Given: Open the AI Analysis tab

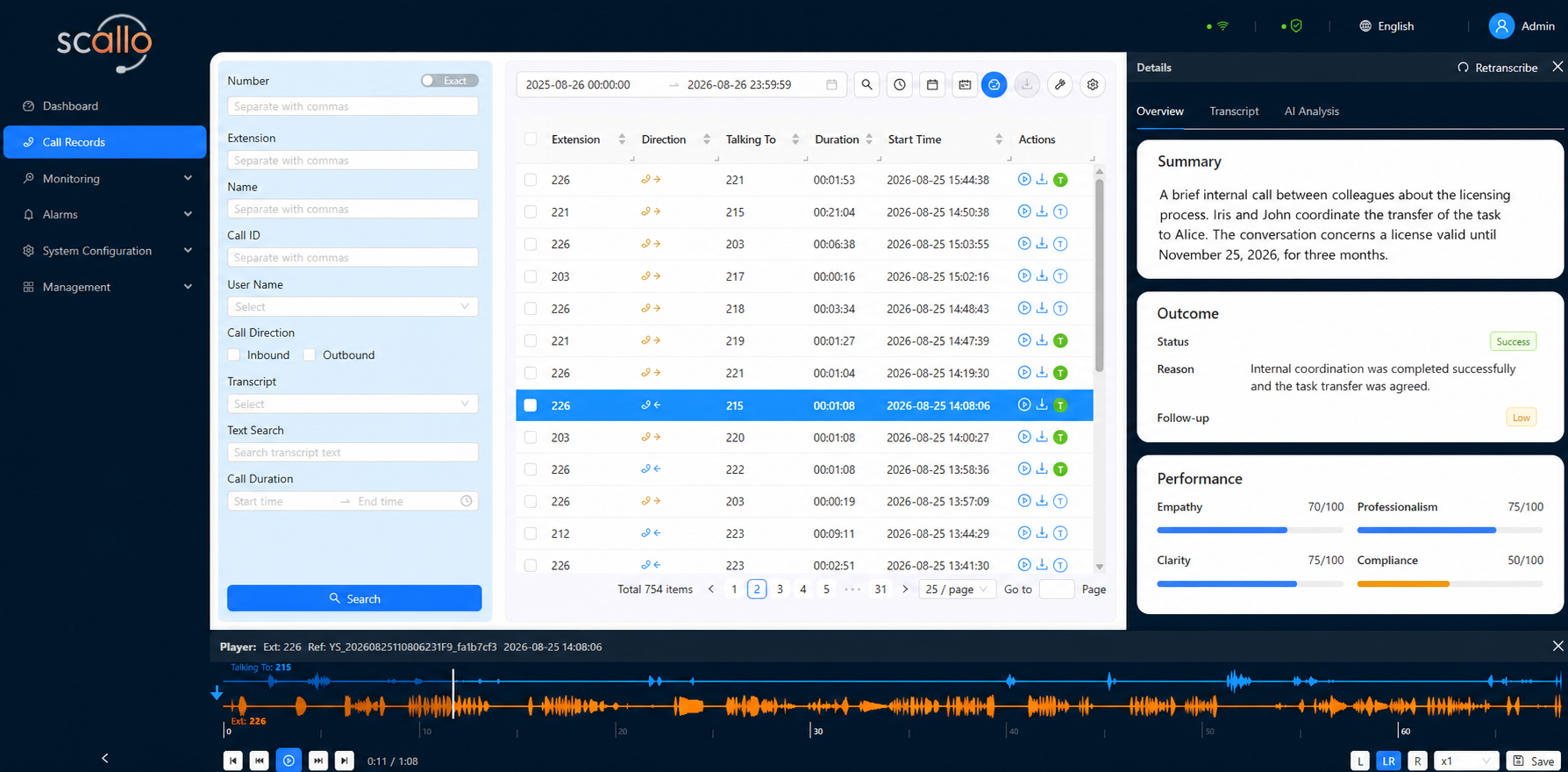Looking at the screenshot, I should pyautogui.click(x=1312, y=111).
